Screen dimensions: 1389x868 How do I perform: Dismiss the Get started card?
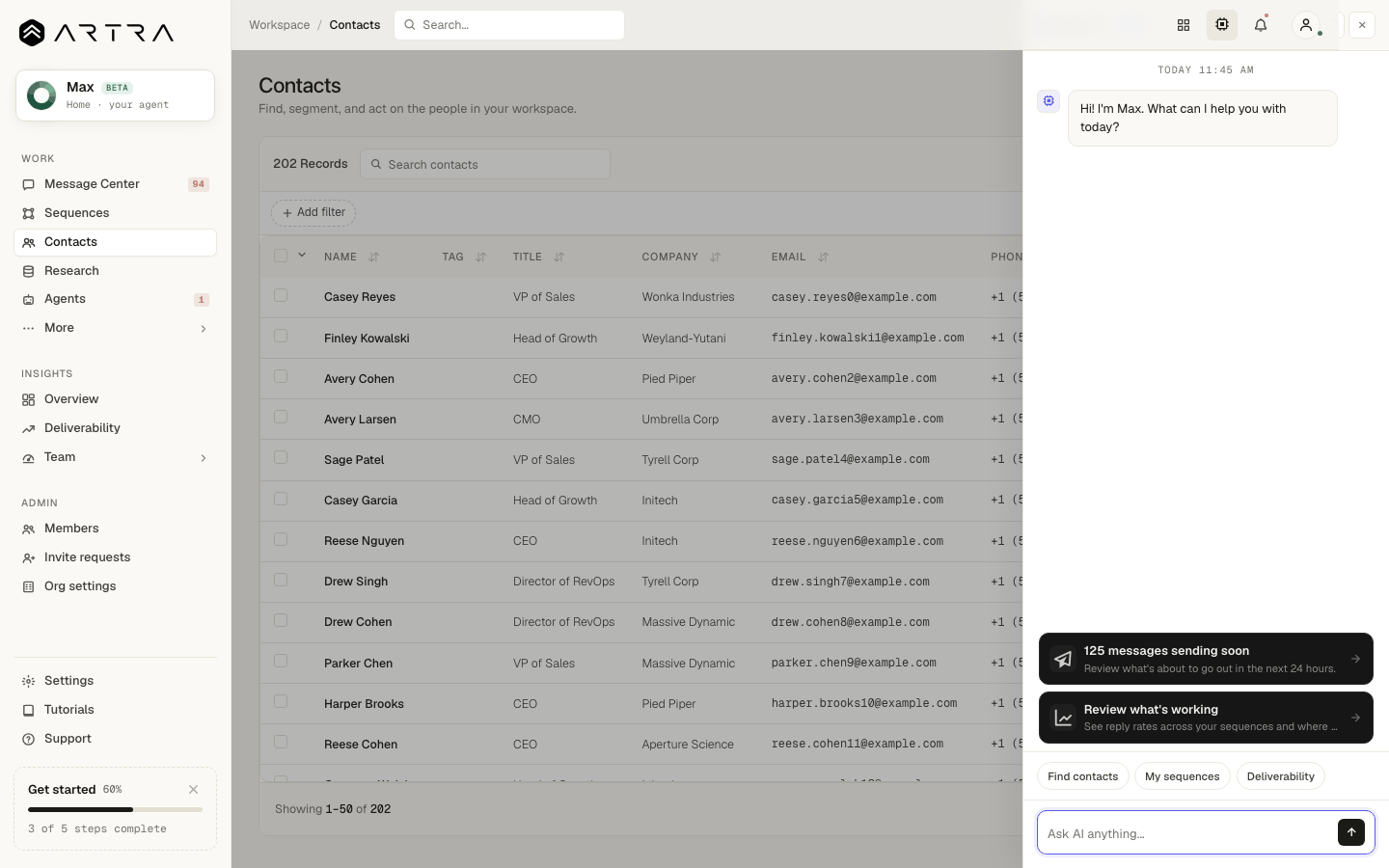[x=193, y=789]
